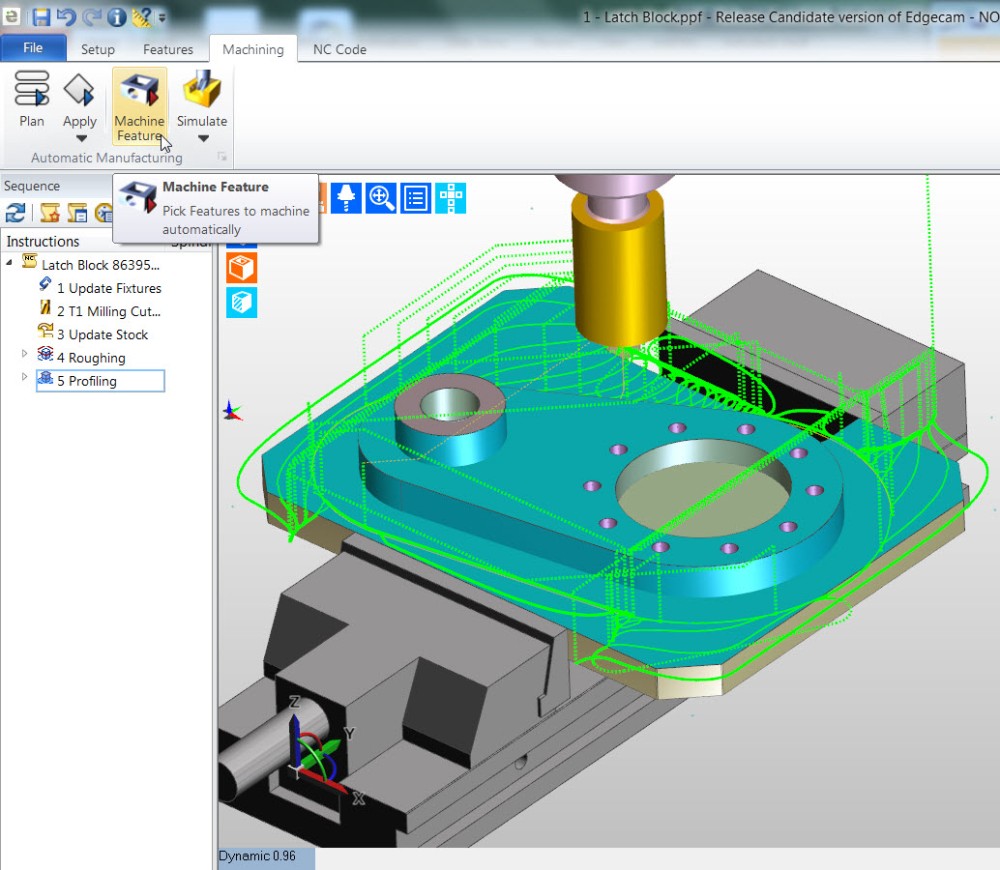The height and width of the screenshot is (870, 1000).
Task: Click the list view icon in viewport toolbar
Action: coord(416,198)
